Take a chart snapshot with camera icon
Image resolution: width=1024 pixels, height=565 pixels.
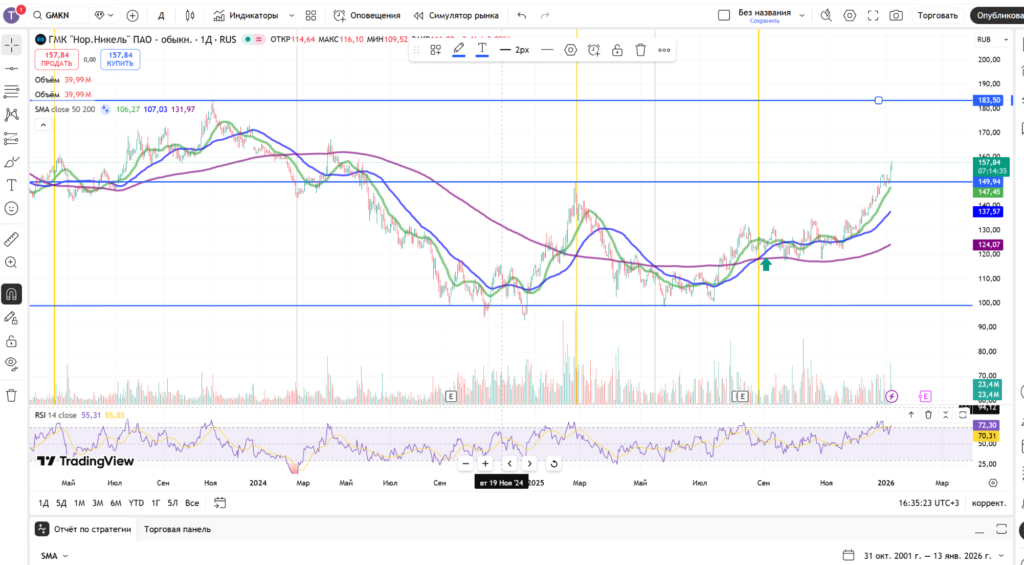896,15
